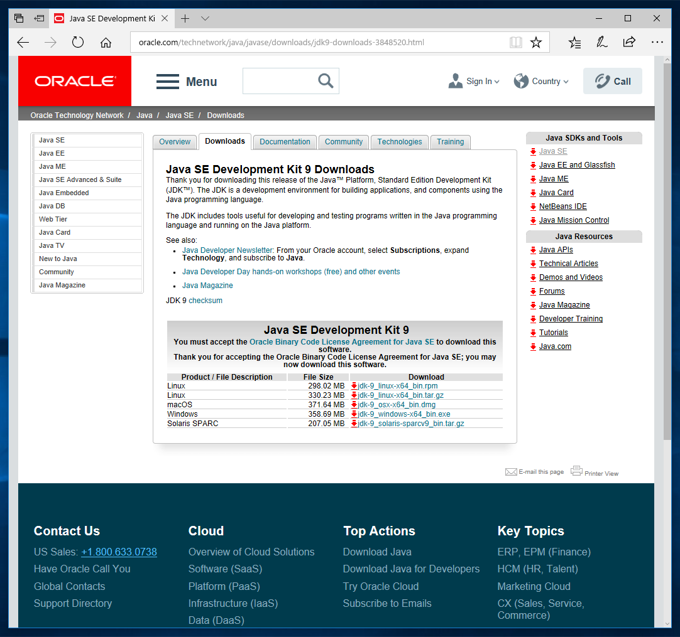Open Technical Articles link
The width and height of the screenshot is (680, 637).
(568, 264)
